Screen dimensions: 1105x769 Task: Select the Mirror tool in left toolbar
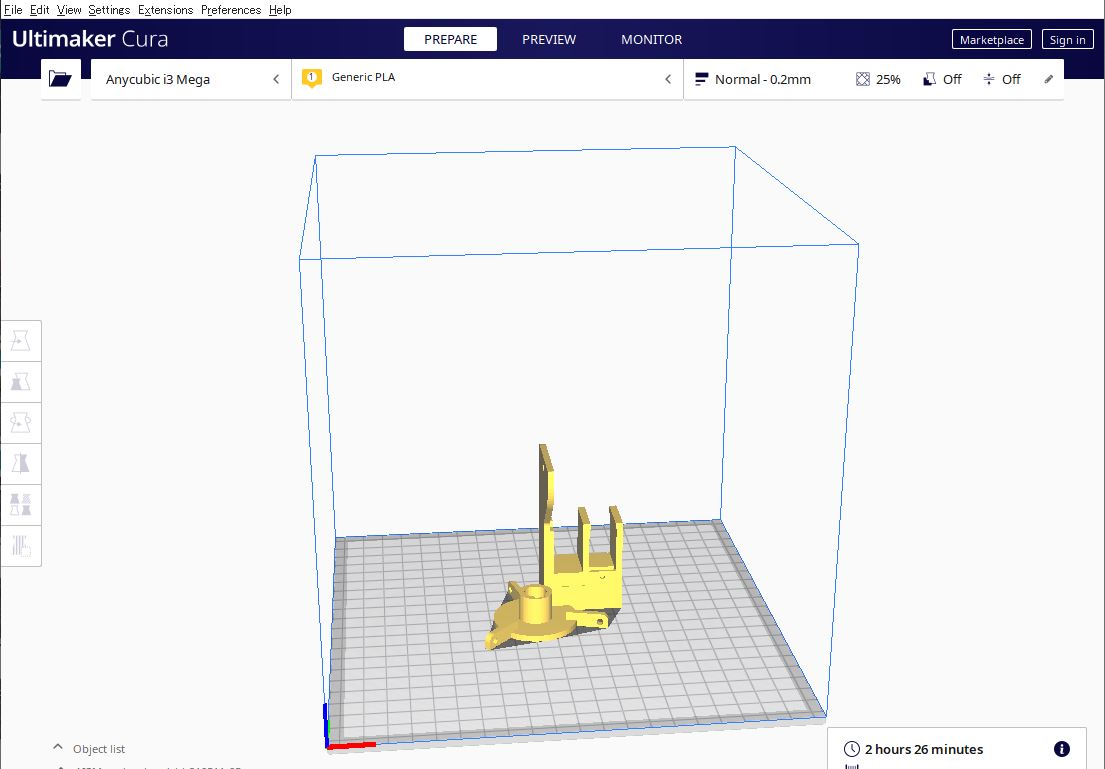pos(21,463)
